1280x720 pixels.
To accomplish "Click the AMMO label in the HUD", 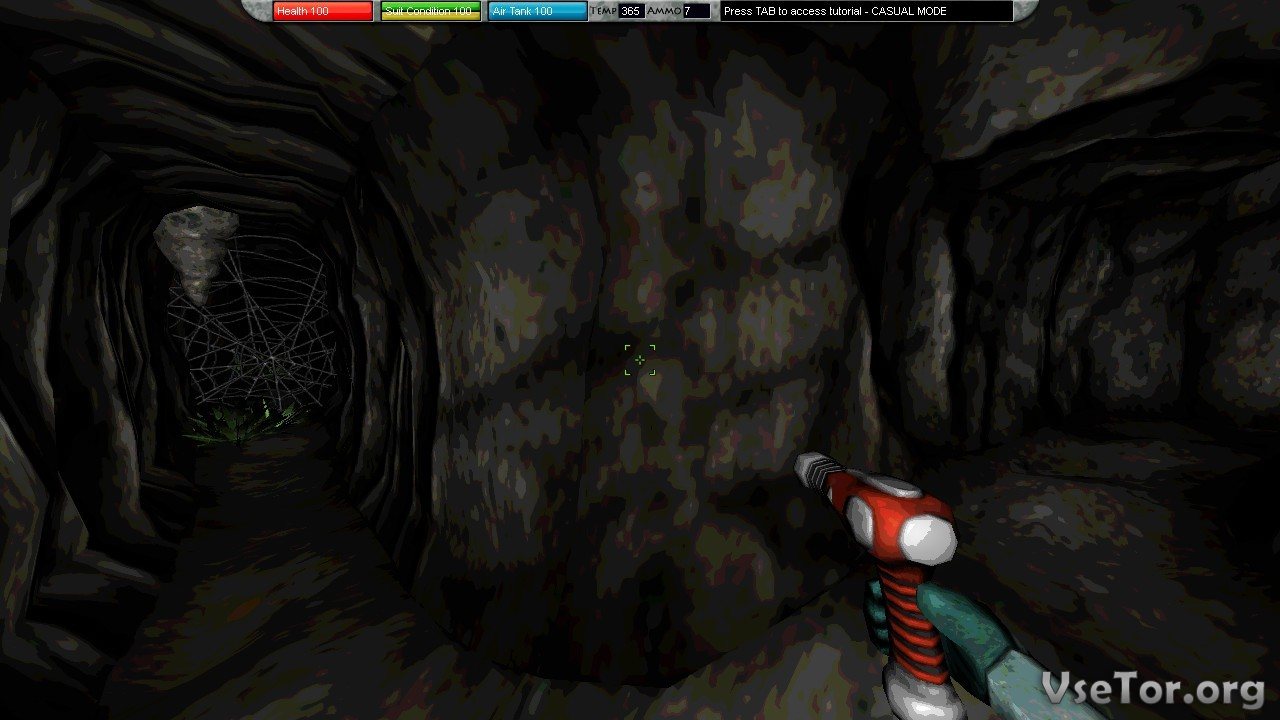I will point(664,11).
